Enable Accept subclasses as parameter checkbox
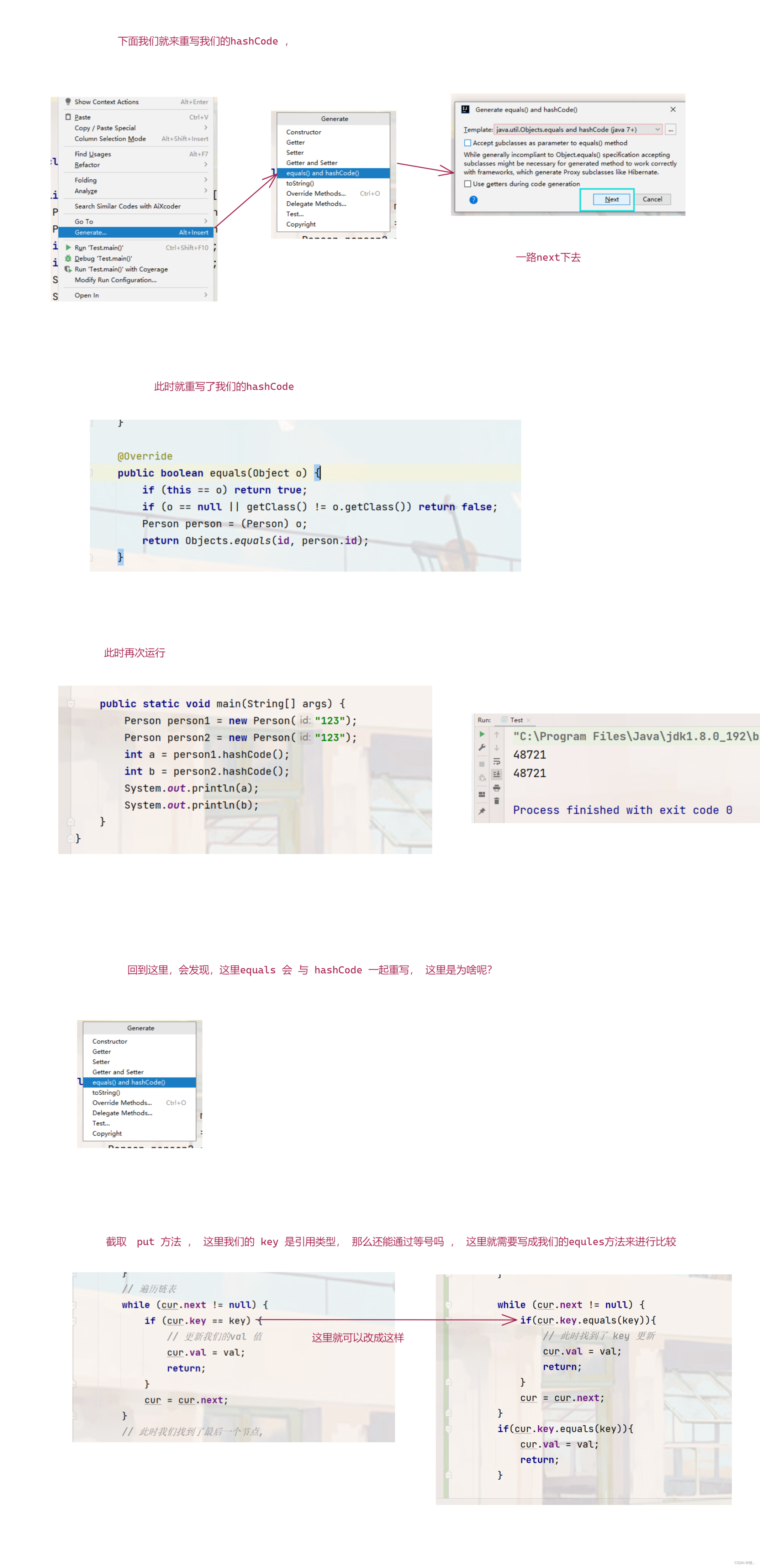The image size is (760, 1568). (x=467, y=143)
